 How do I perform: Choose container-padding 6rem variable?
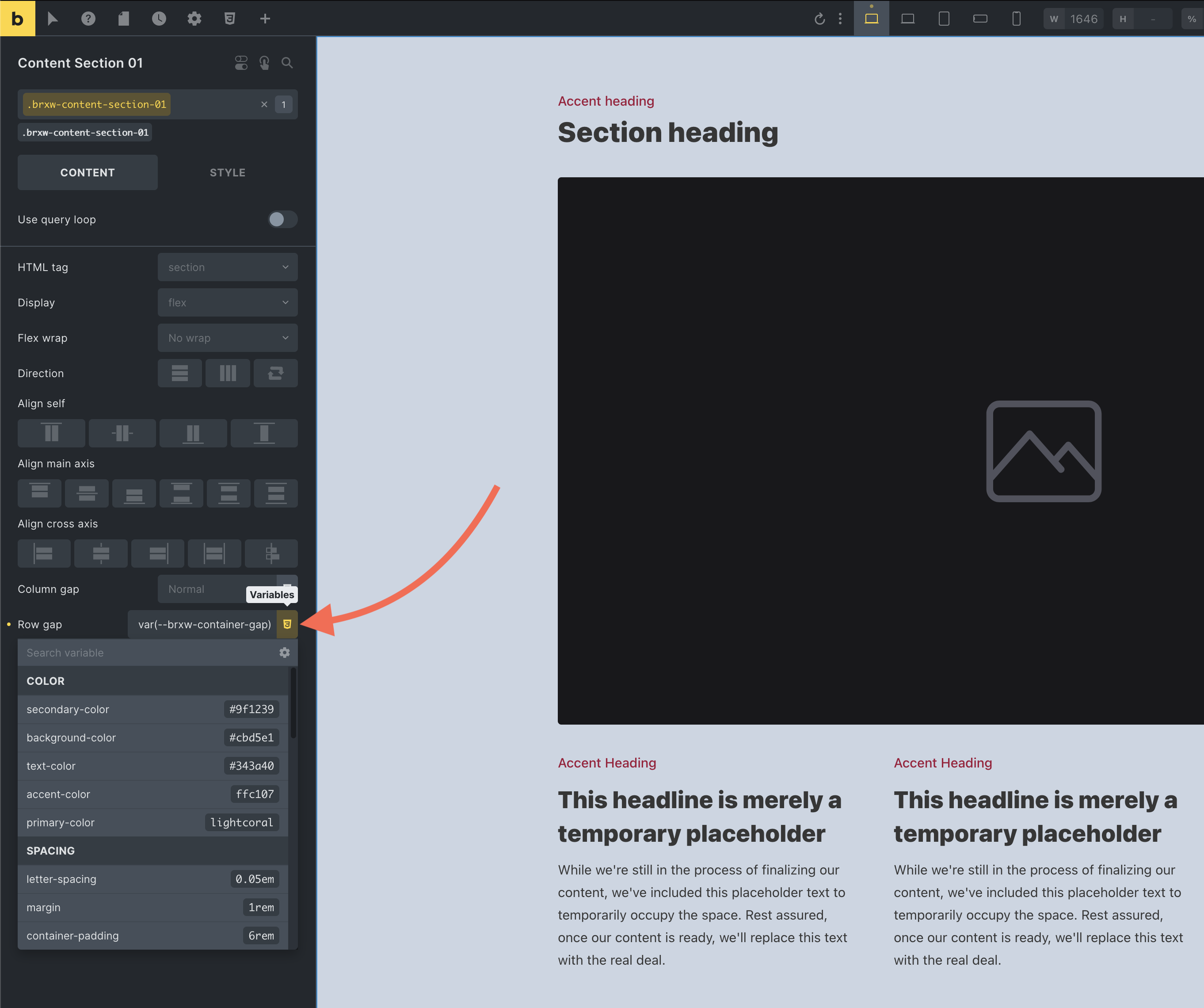point(152,935)
